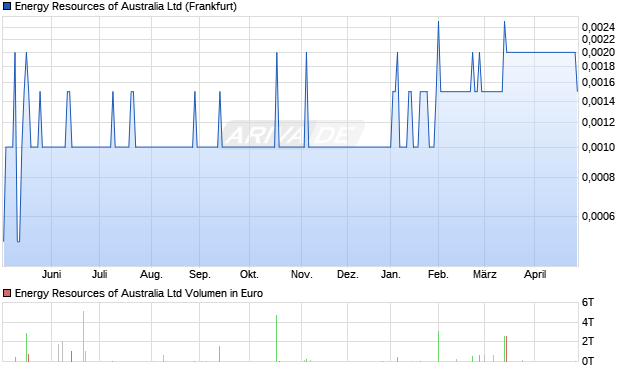Click the 4T volume axis label
620x371 pixels.
coord(588,322)
